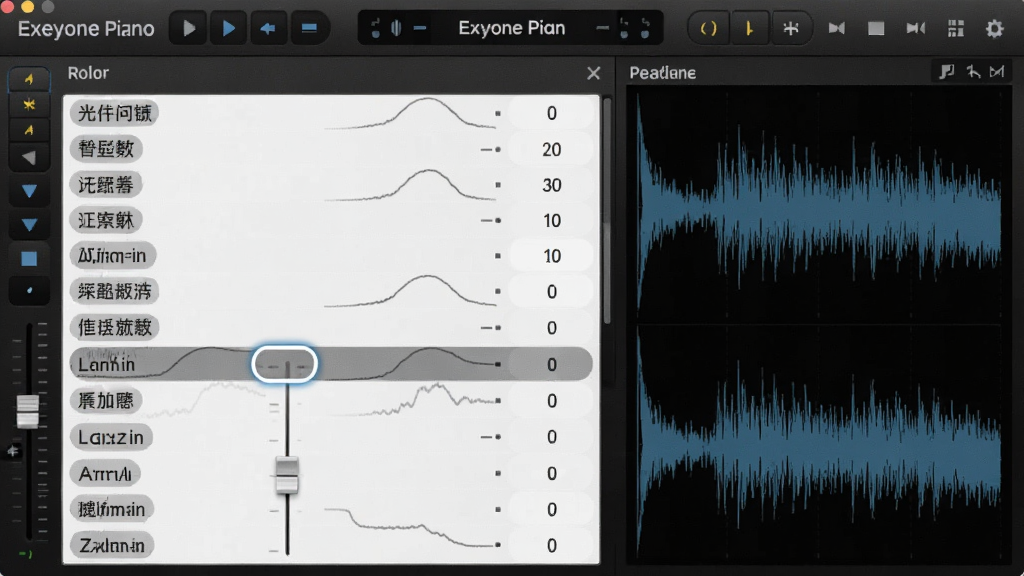The height and width of the screenshot is (576, 1024).
Task: Toggle the yellow parentheses loop button
Action: pyautogui.click(x=709, y=28)
